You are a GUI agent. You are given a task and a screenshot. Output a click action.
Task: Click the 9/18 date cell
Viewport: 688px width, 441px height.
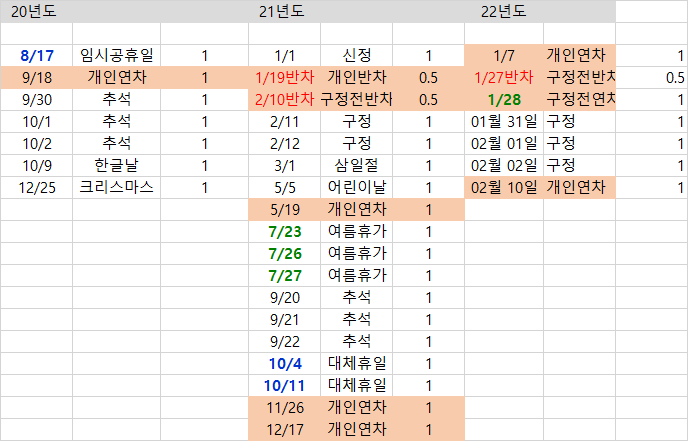36,77
